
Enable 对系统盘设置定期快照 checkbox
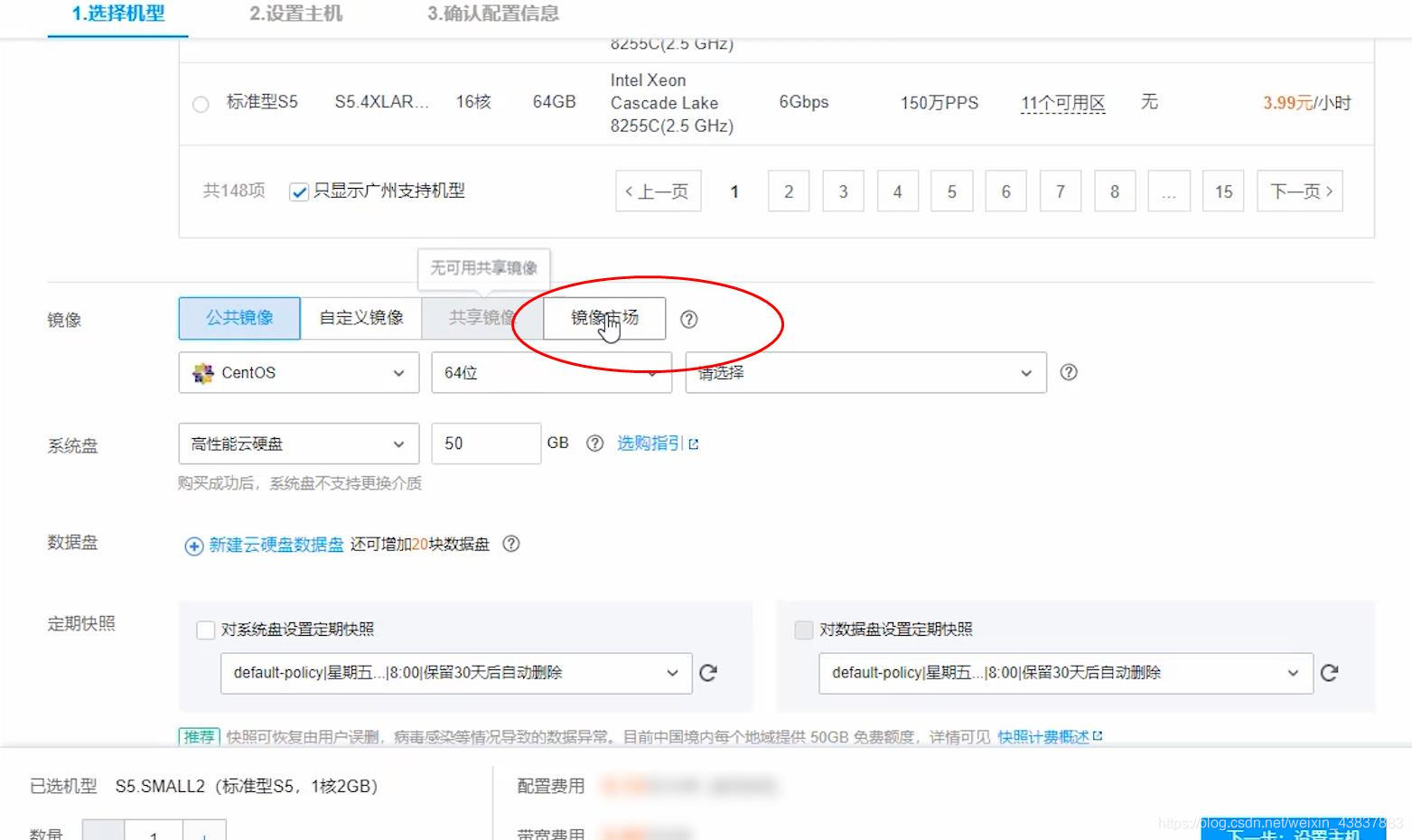(206, 630)
